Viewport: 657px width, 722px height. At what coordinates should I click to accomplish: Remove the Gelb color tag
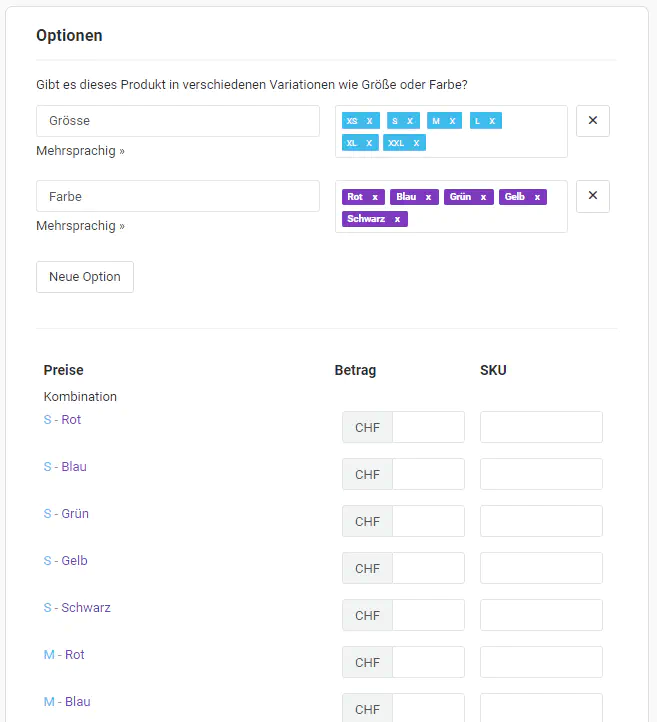coord(537,197)
